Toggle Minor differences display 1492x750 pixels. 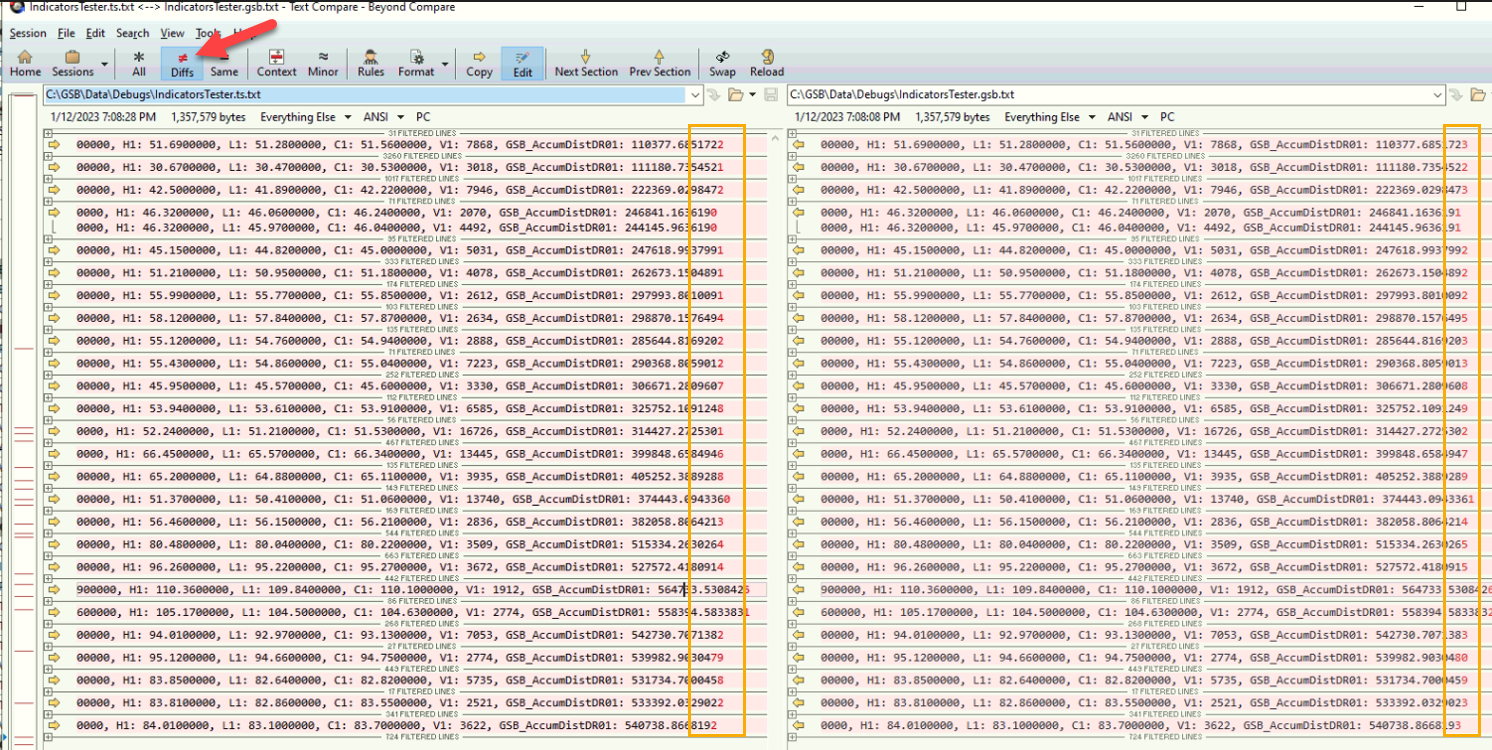(x=322, y=63)
